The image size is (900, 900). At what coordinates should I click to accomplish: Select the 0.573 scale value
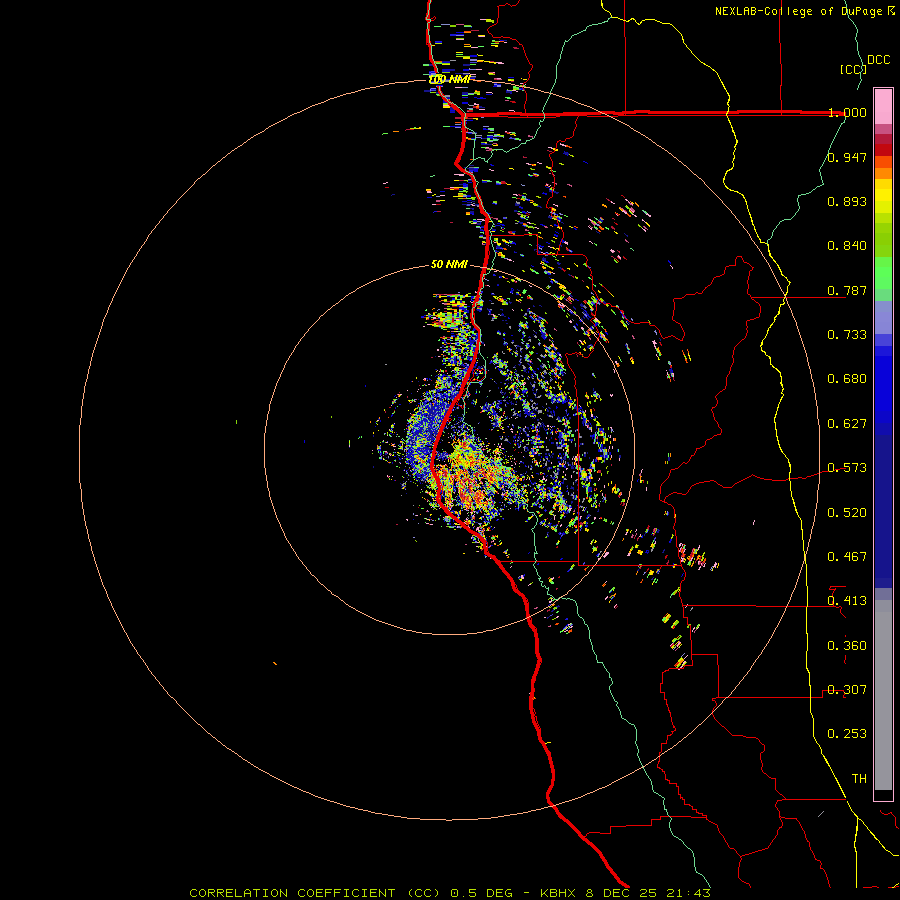pyautogui.click(x=847, y=468)
